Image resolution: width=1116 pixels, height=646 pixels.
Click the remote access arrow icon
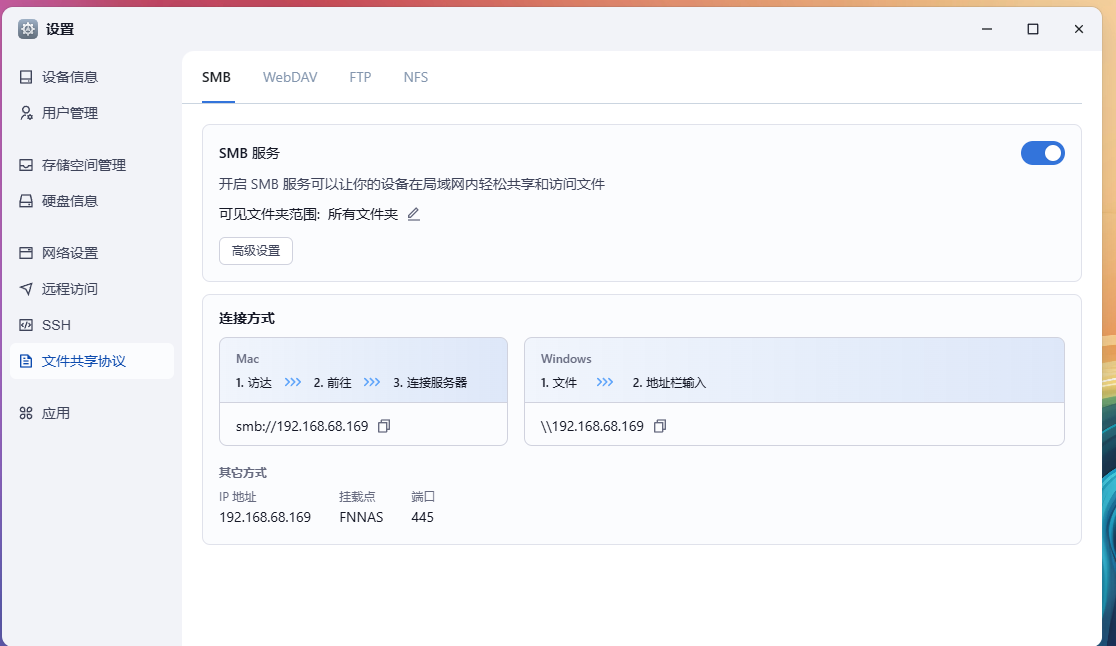26,289
